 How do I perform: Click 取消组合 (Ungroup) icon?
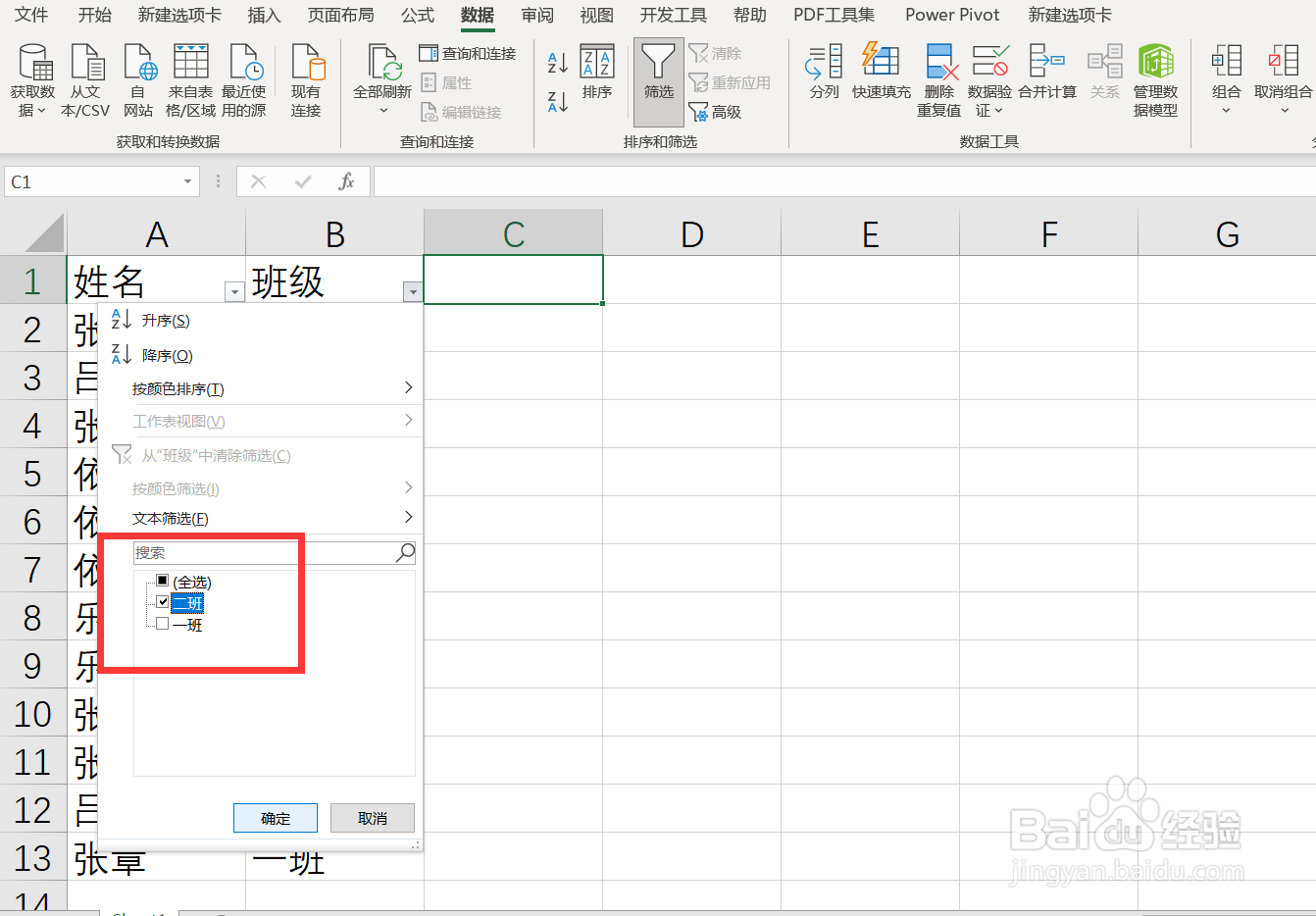click(x=1283, y=61)
